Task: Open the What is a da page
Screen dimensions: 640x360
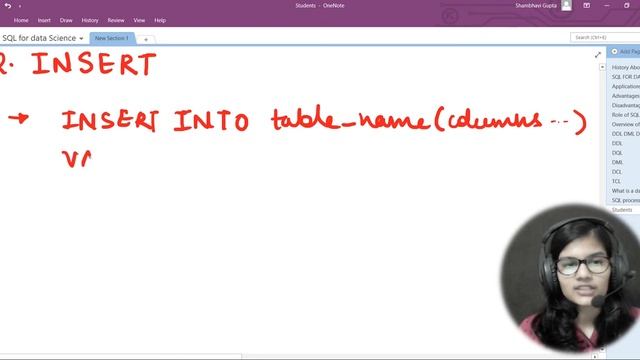Action: pos(625,191)
